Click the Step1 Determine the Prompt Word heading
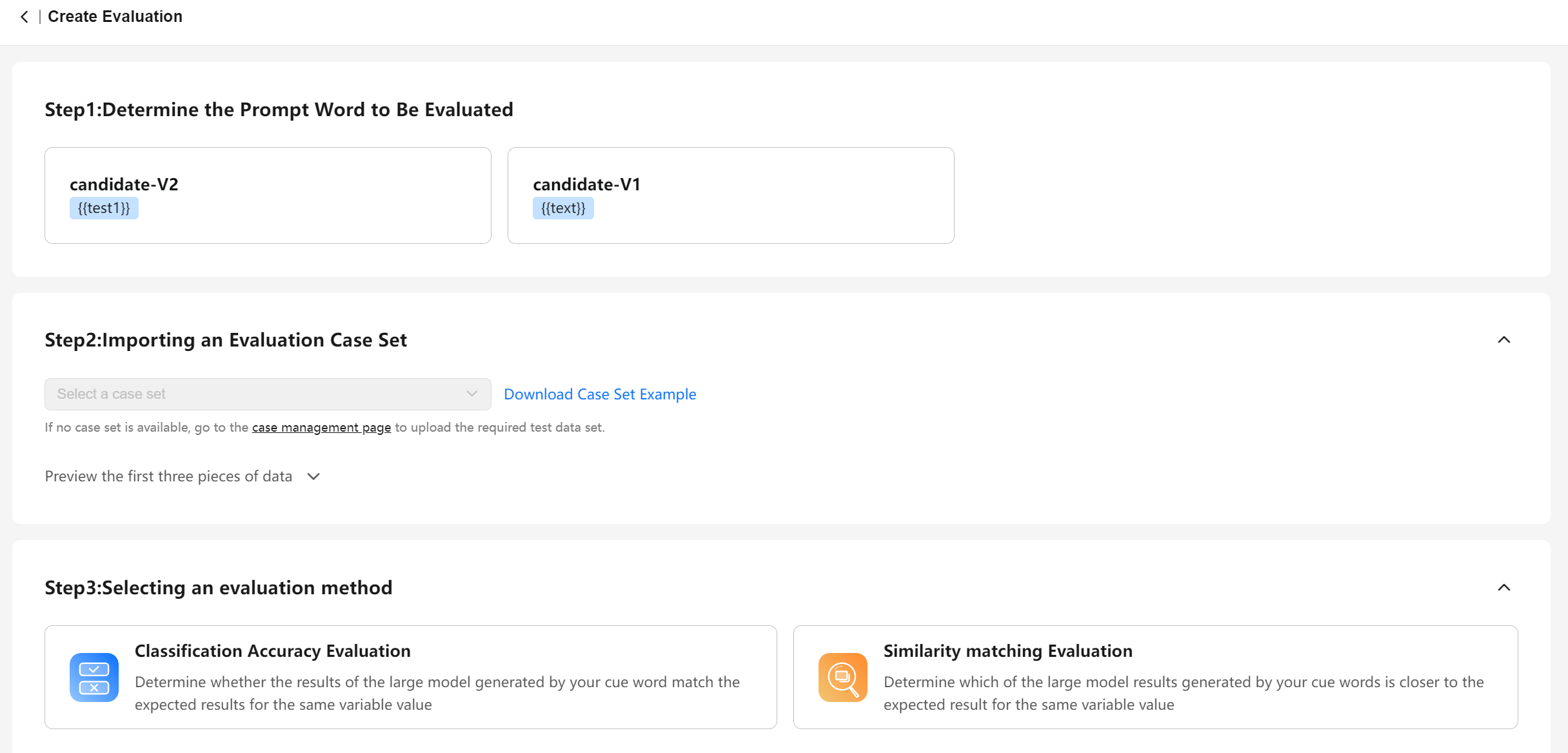 [x=279, y=110]
